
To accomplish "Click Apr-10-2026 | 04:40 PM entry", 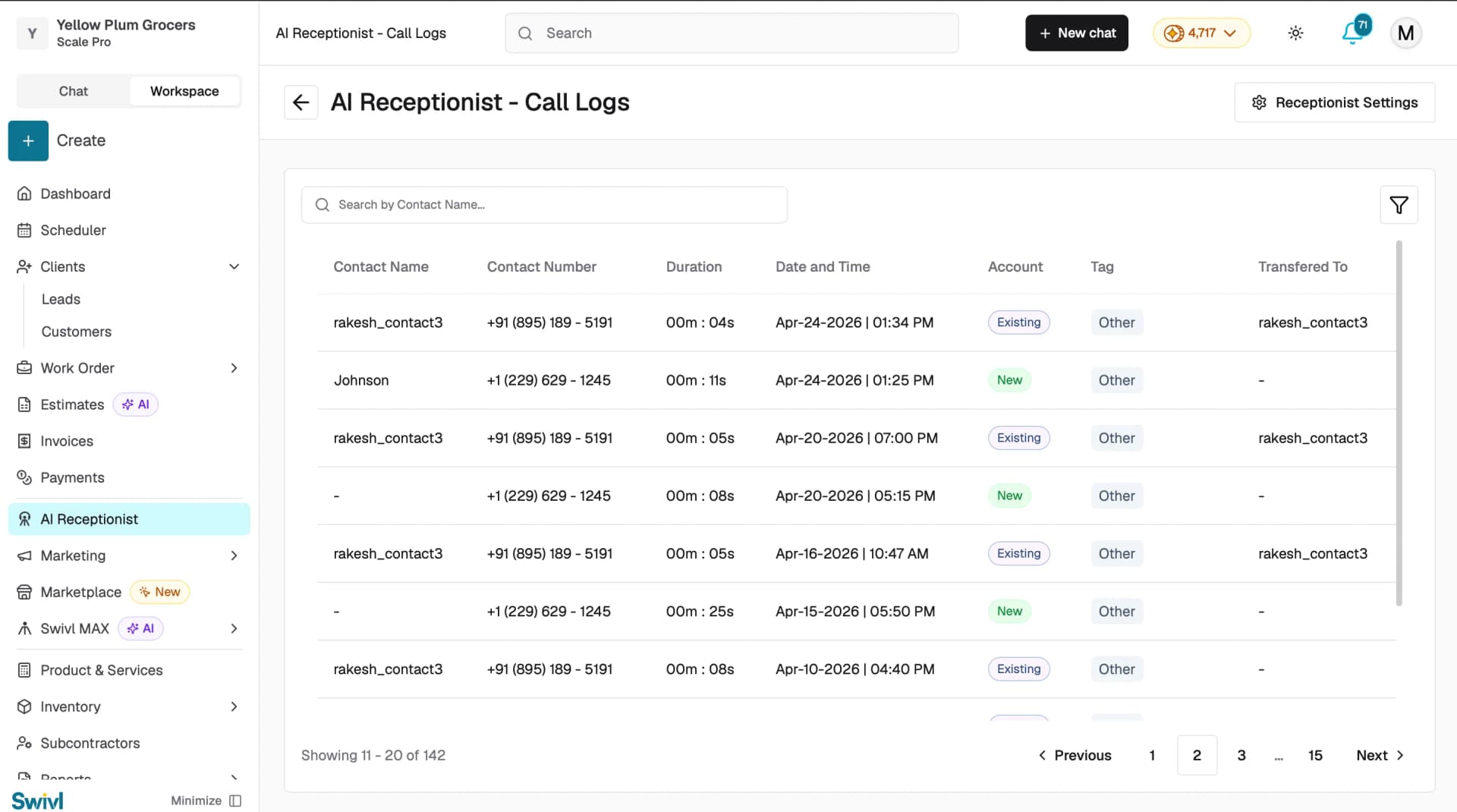I will tap(855, 669).
